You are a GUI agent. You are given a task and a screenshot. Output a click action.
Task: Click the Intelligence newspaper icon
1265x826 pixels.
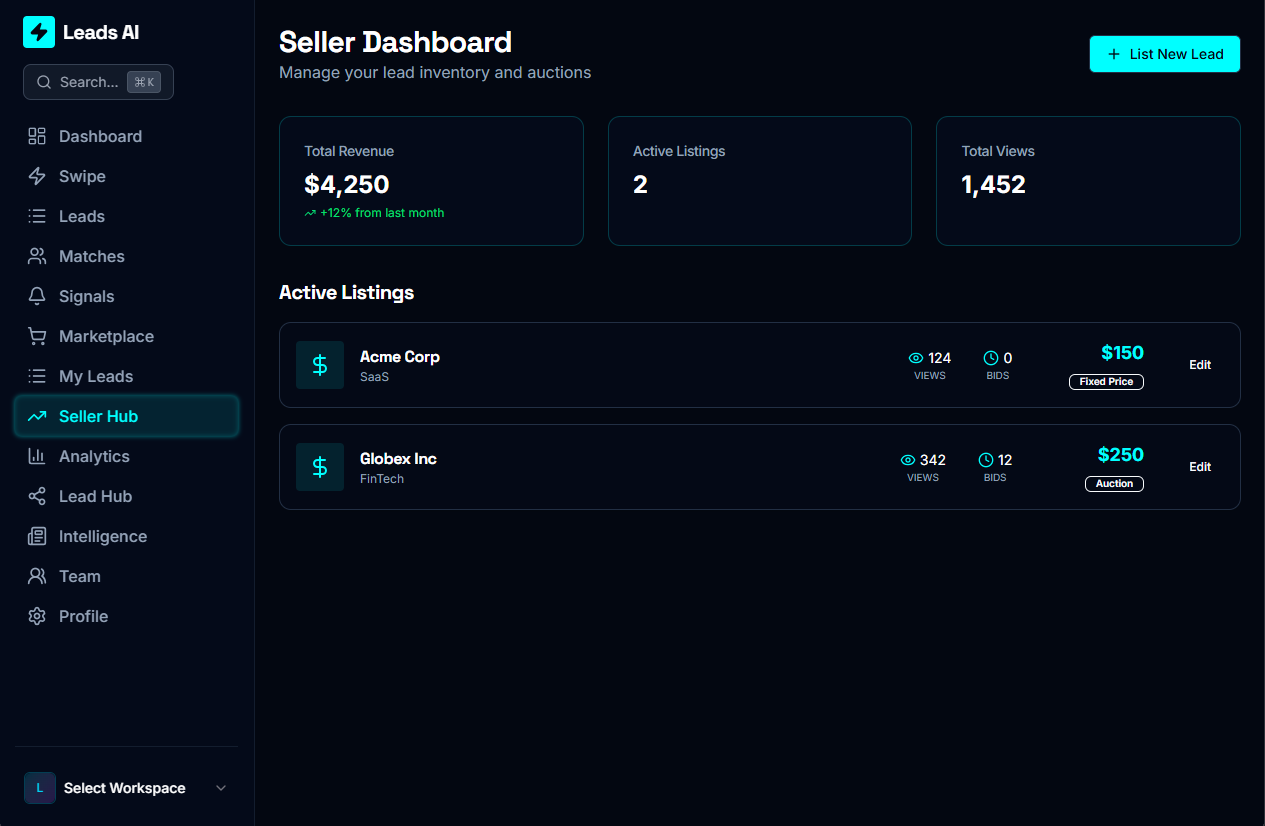(x=37, y=536)
